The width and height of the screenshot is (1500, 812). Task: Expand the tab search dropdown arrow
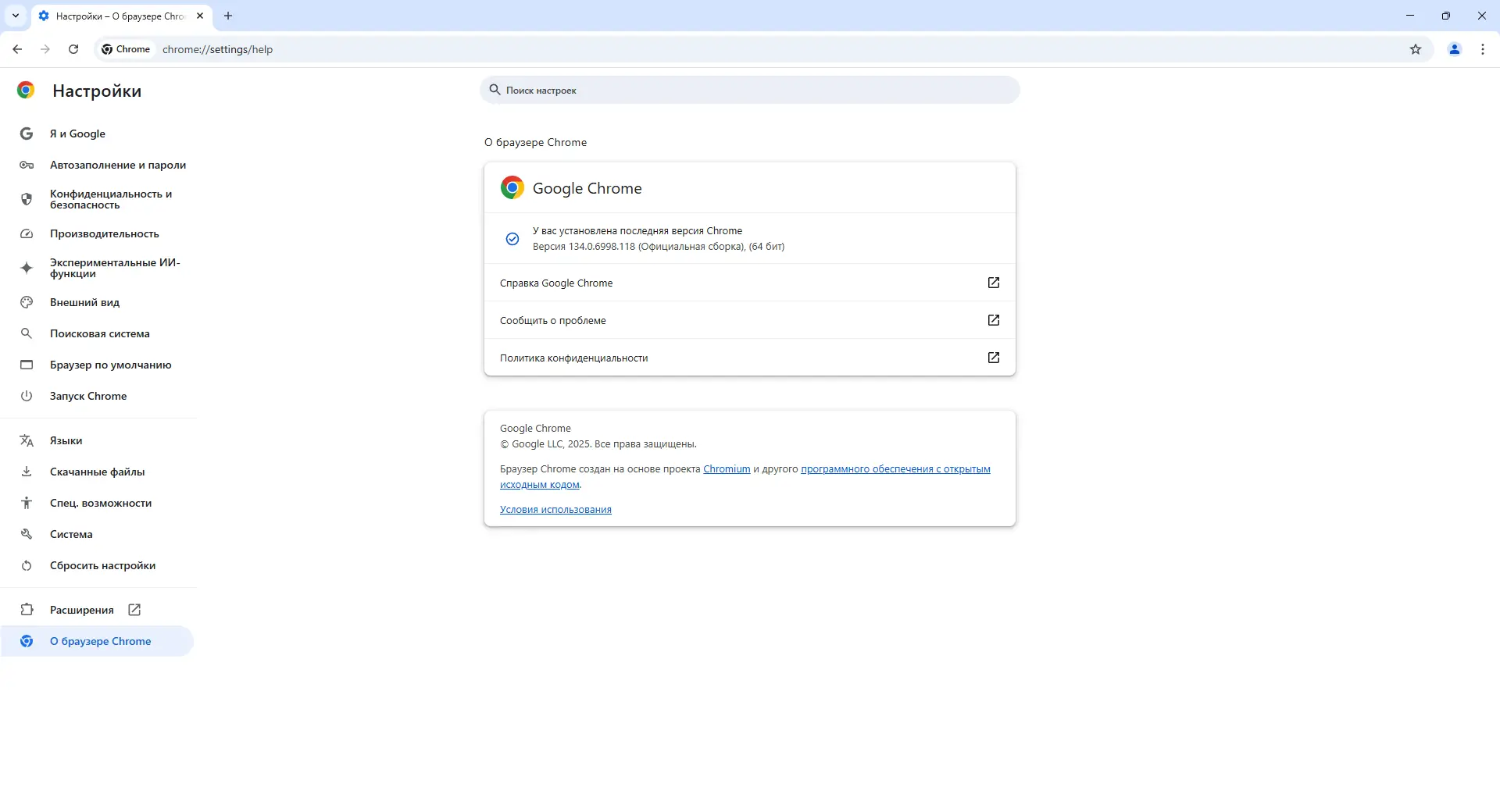click(16, 16)
